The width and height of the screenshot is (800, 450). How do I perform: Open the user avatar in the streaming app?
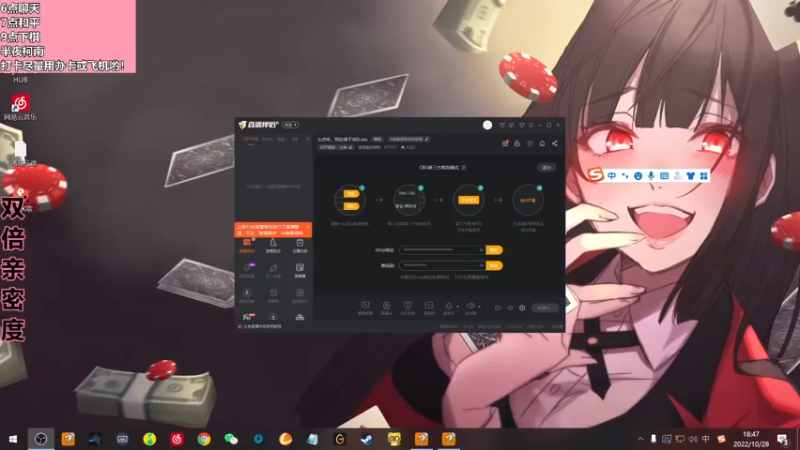[x=487, y=125]
